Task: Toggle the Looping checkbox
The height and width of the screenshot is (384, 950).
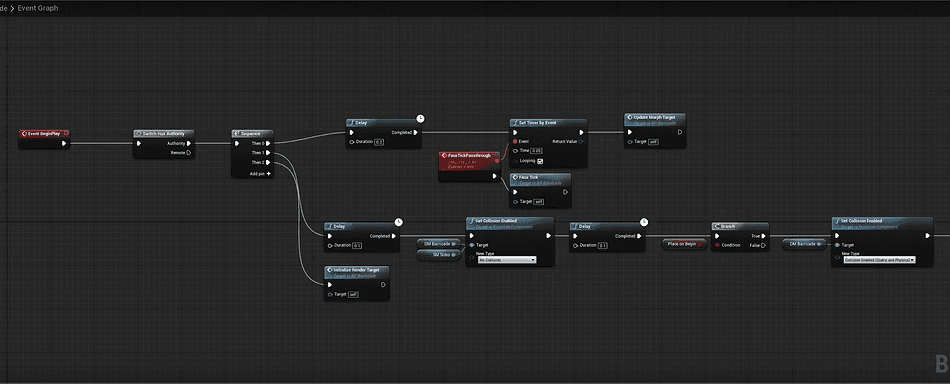Action: (540, 161)
